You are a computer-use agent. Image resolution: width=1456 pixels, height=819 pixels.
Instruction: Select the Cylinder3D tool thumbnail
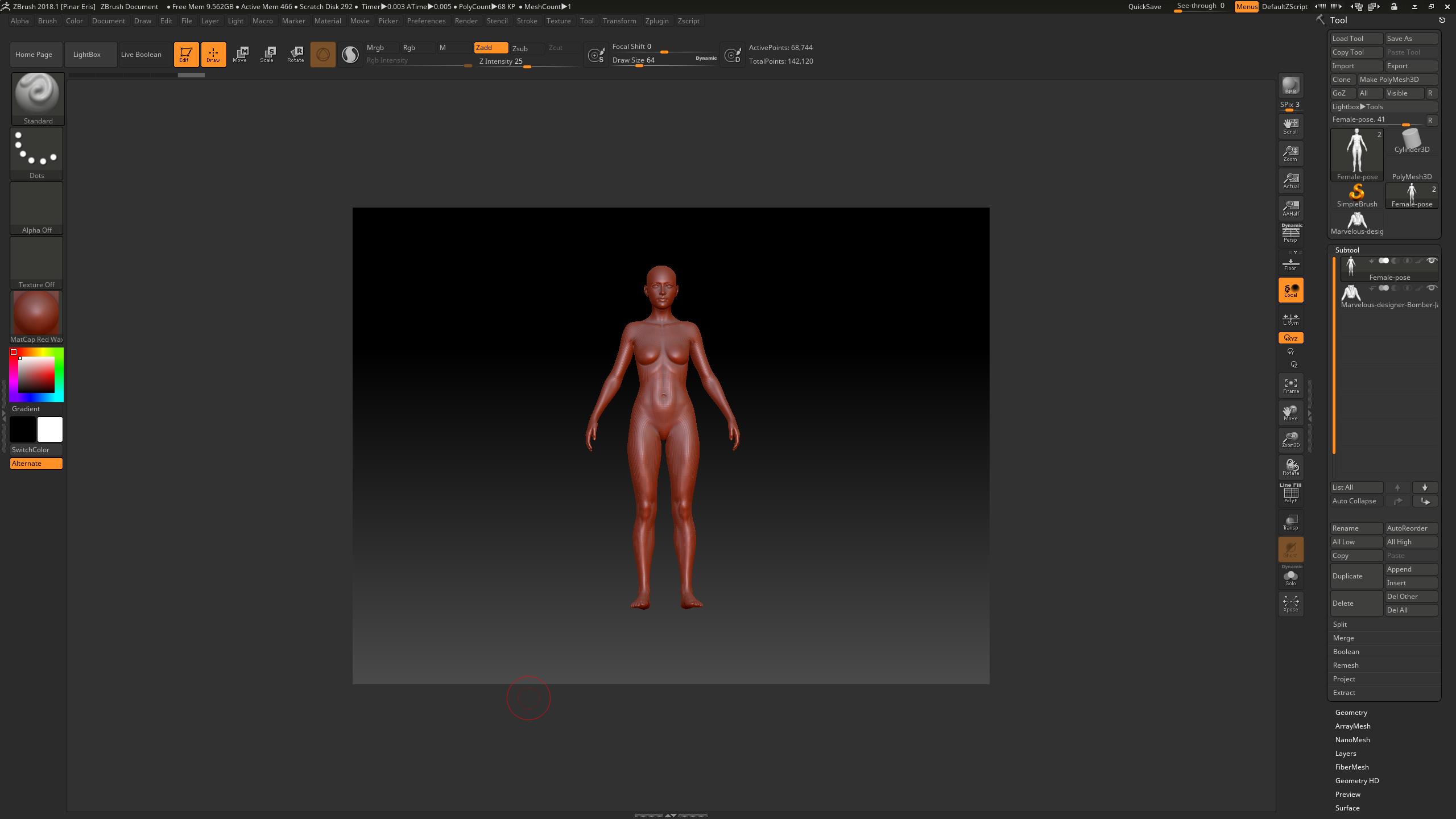click(1411, 142)
